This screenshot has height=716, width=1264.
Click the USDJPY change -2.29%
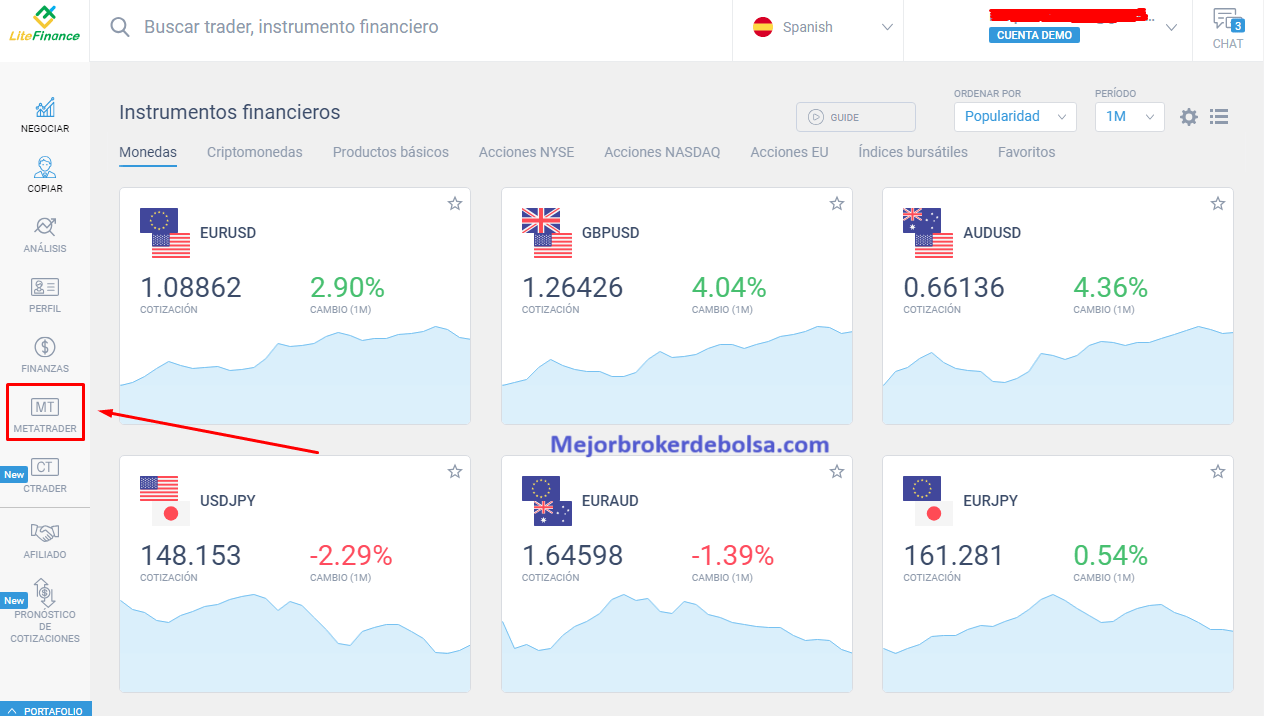tap(351, 556)
